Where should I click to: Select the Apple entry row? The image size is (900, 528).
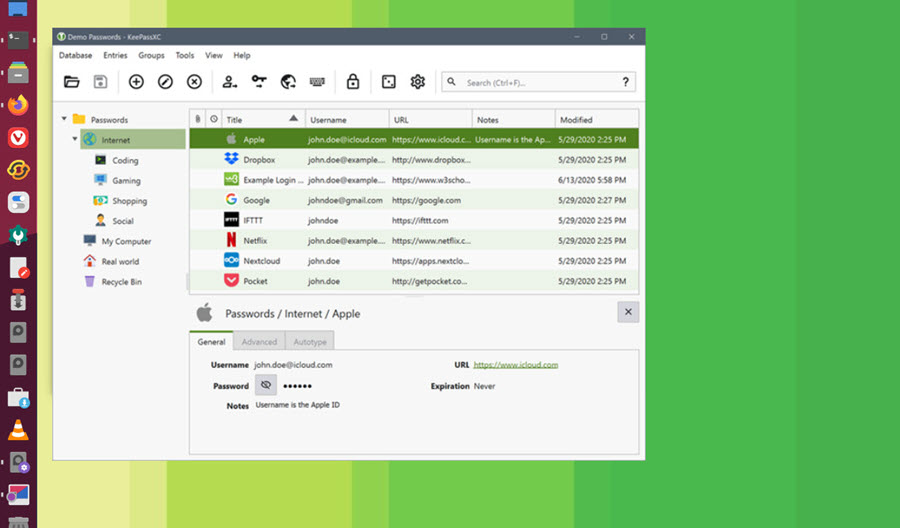(414, 139)
